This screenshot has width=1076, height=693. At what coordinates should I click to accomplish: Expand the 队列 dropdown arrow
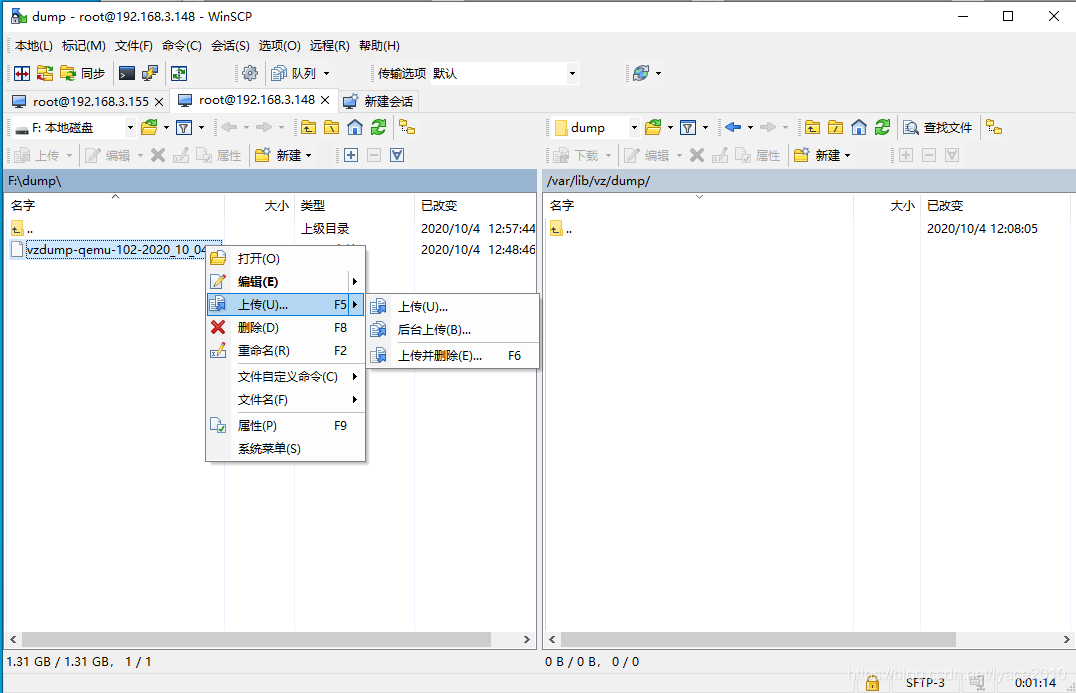pyautogui.click(x=327, y=73)
